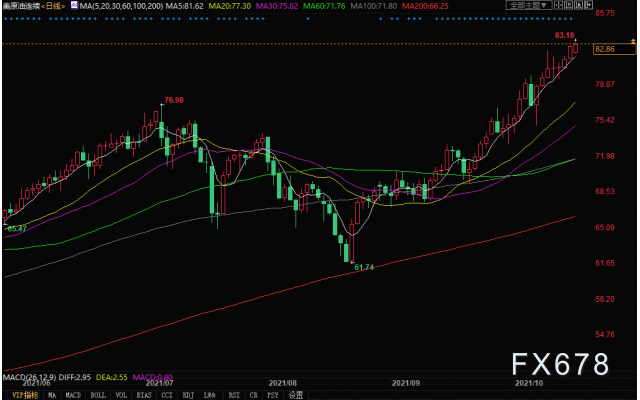Click the DIFF:2.95 value

click(x=75, y=377)
